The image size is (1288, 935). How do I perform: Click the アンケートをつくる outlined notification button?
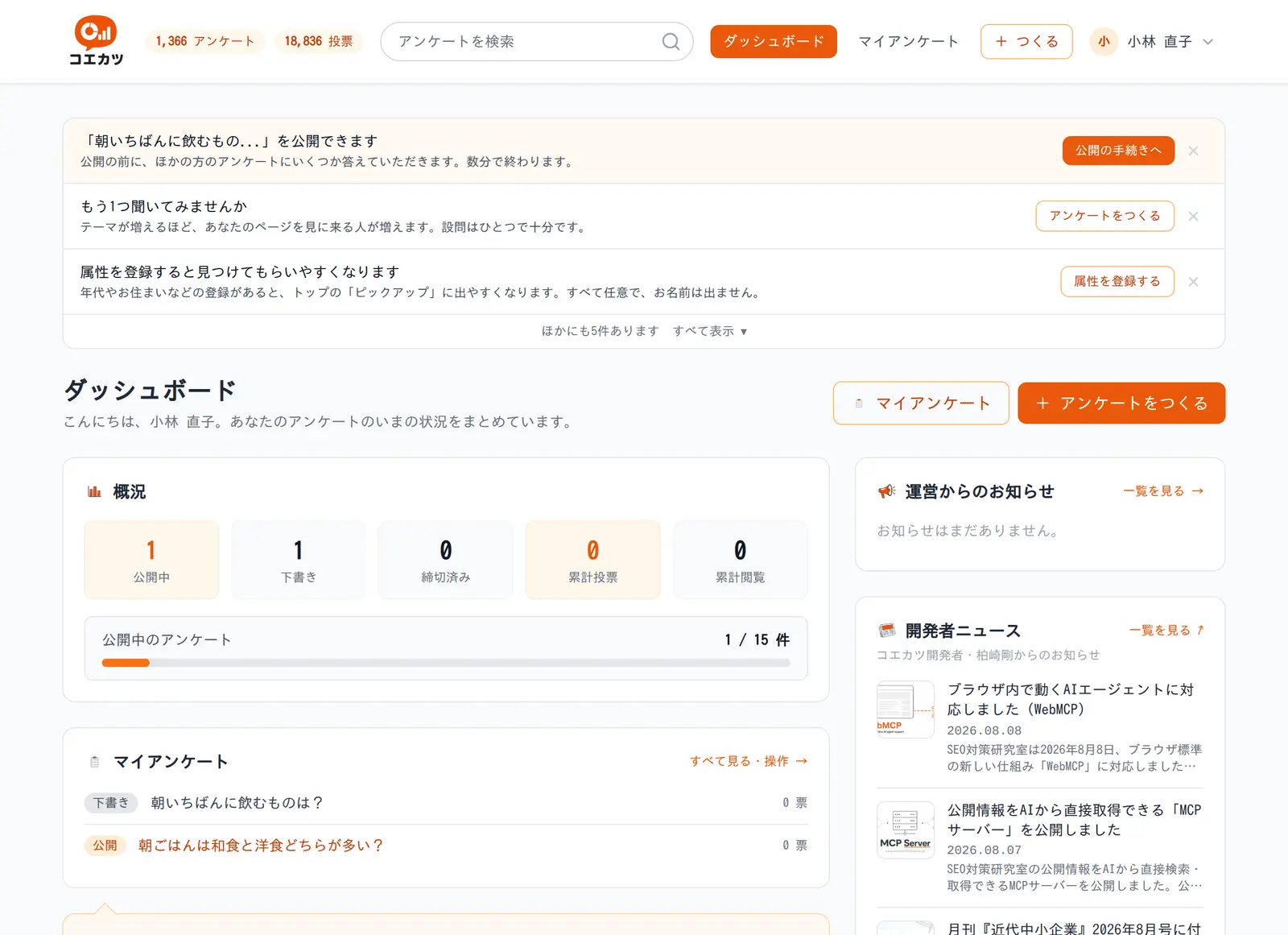click(x=1104, y=216)
